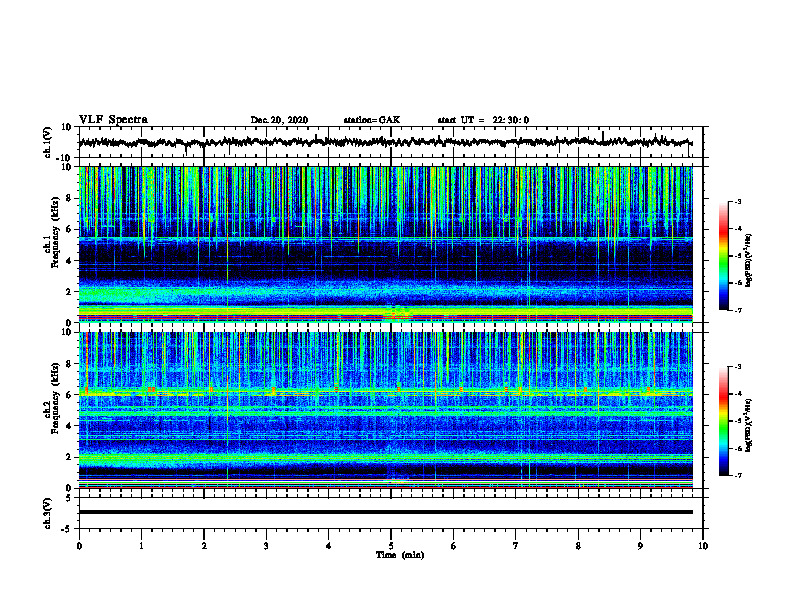792x612 pixels.
Task: Click the "-4" label on ch.2 color bar
Action: (x=737, y=394)
